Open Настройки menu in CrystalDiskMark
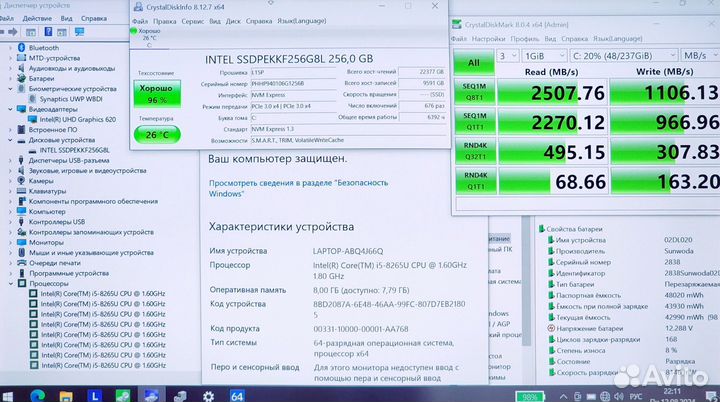Image resolution: width=720 pixels, height=402 pixels. tap(488, 39)
